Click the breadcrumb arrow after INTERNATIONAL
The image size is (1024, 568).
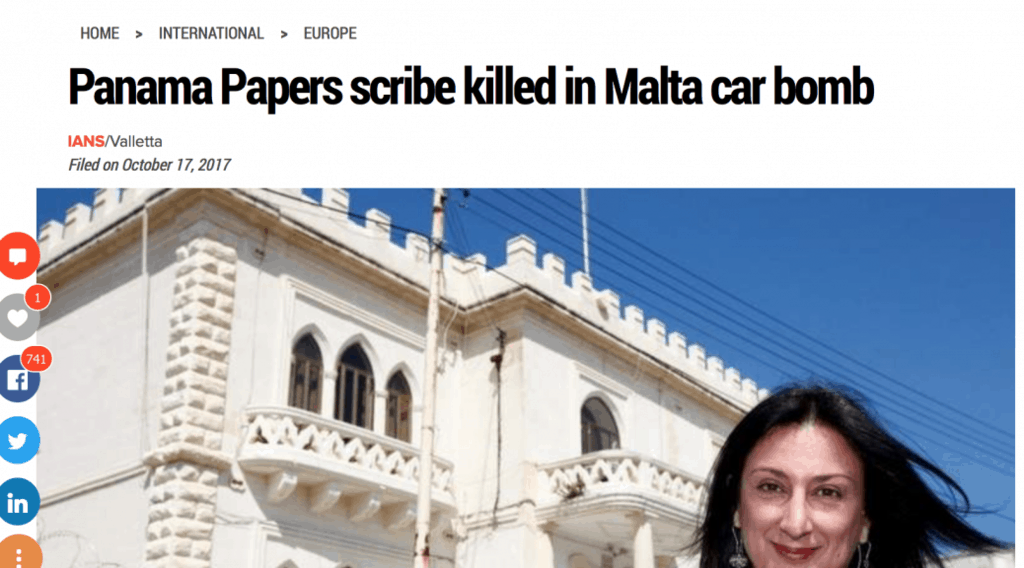(283, 34)
